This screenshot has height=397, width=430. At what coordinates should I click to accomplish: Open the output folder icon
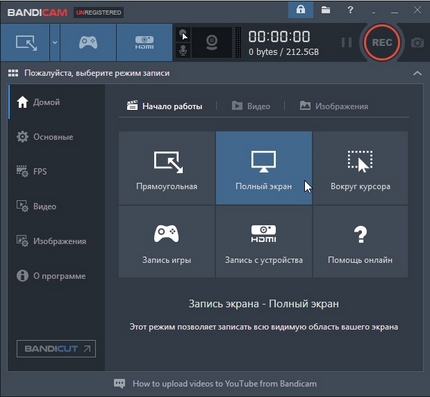click(x=326, y=10)
